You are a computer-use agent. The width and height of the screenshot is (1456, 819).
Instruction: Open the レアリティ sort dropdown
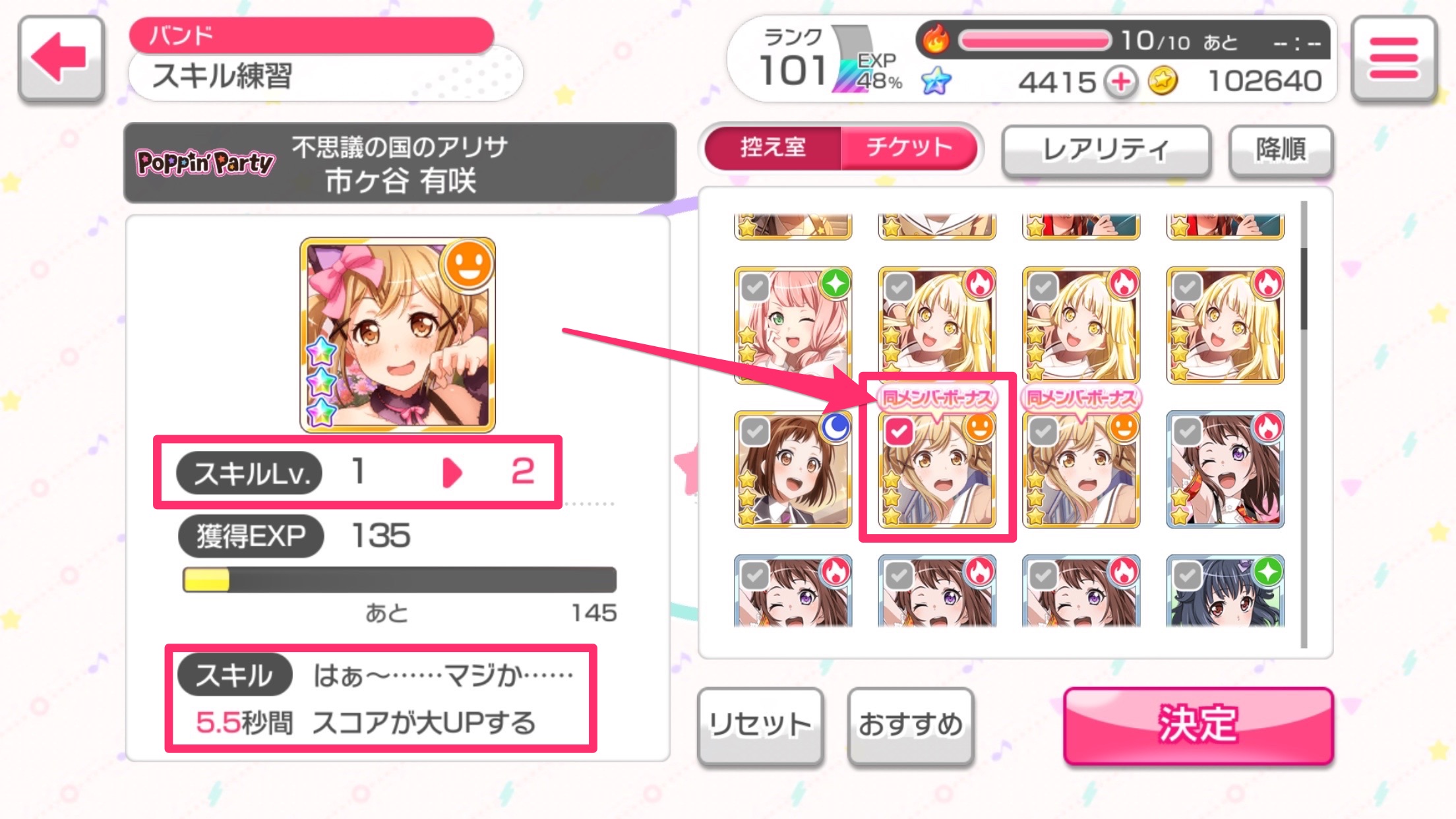click(x=1106, y=150)
